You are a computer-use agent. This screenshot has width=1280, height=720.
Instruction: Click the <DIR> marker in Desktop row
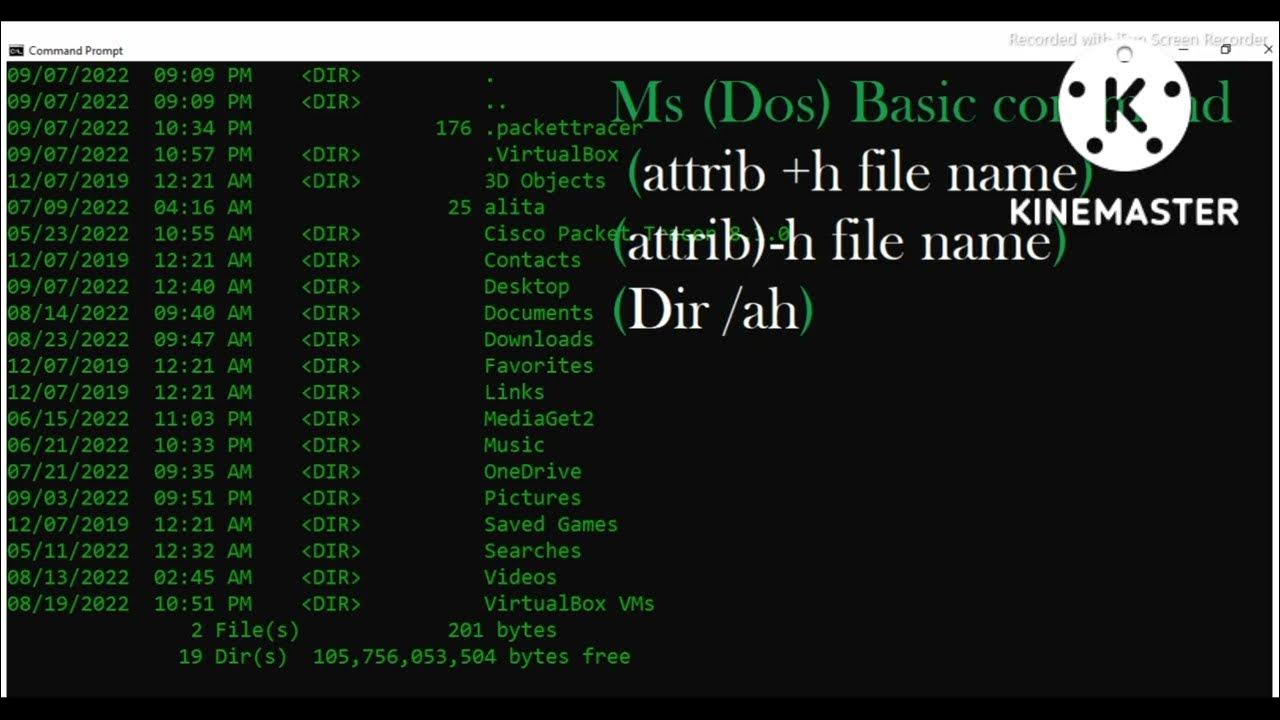click(x=331, y=286)
